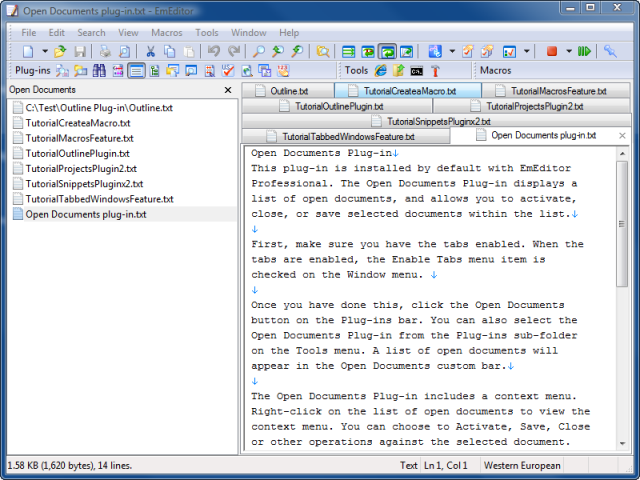Click the Select Configuration icon
Viewport: 640px width, 480px height.
click(x=435, y=51)
